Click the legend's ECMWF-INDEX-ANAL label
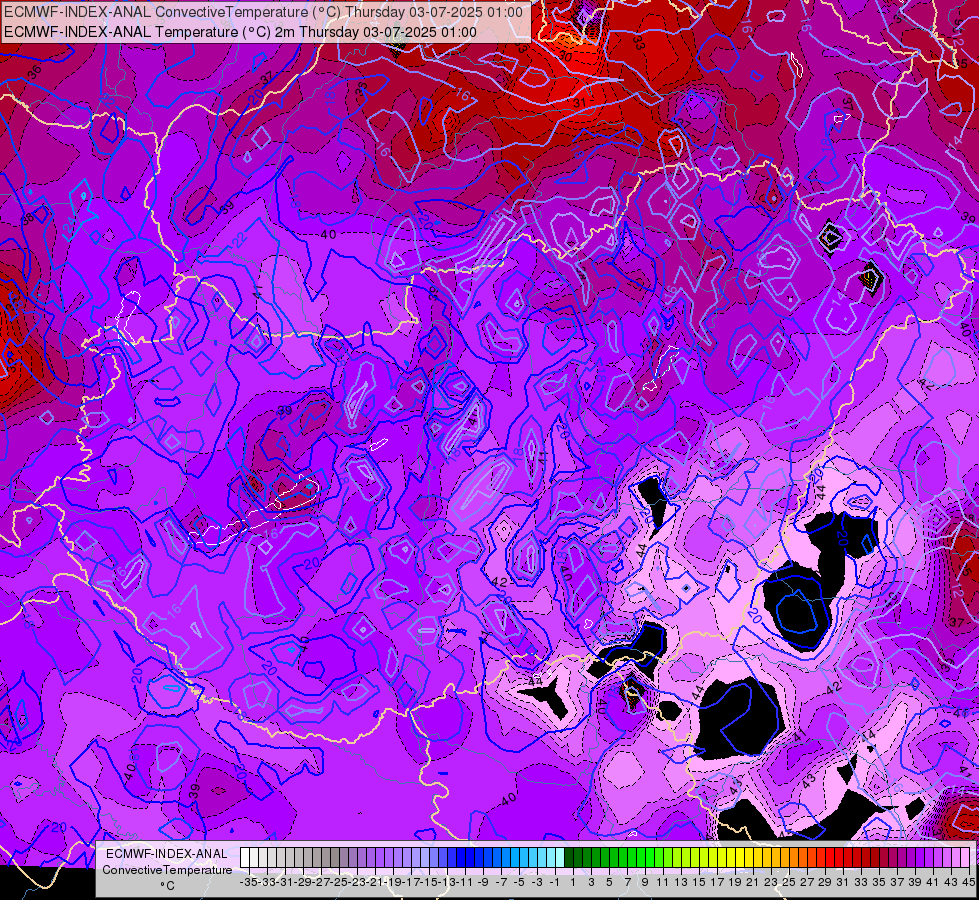The width and height of the screenshot is (979, 900). 167,854
